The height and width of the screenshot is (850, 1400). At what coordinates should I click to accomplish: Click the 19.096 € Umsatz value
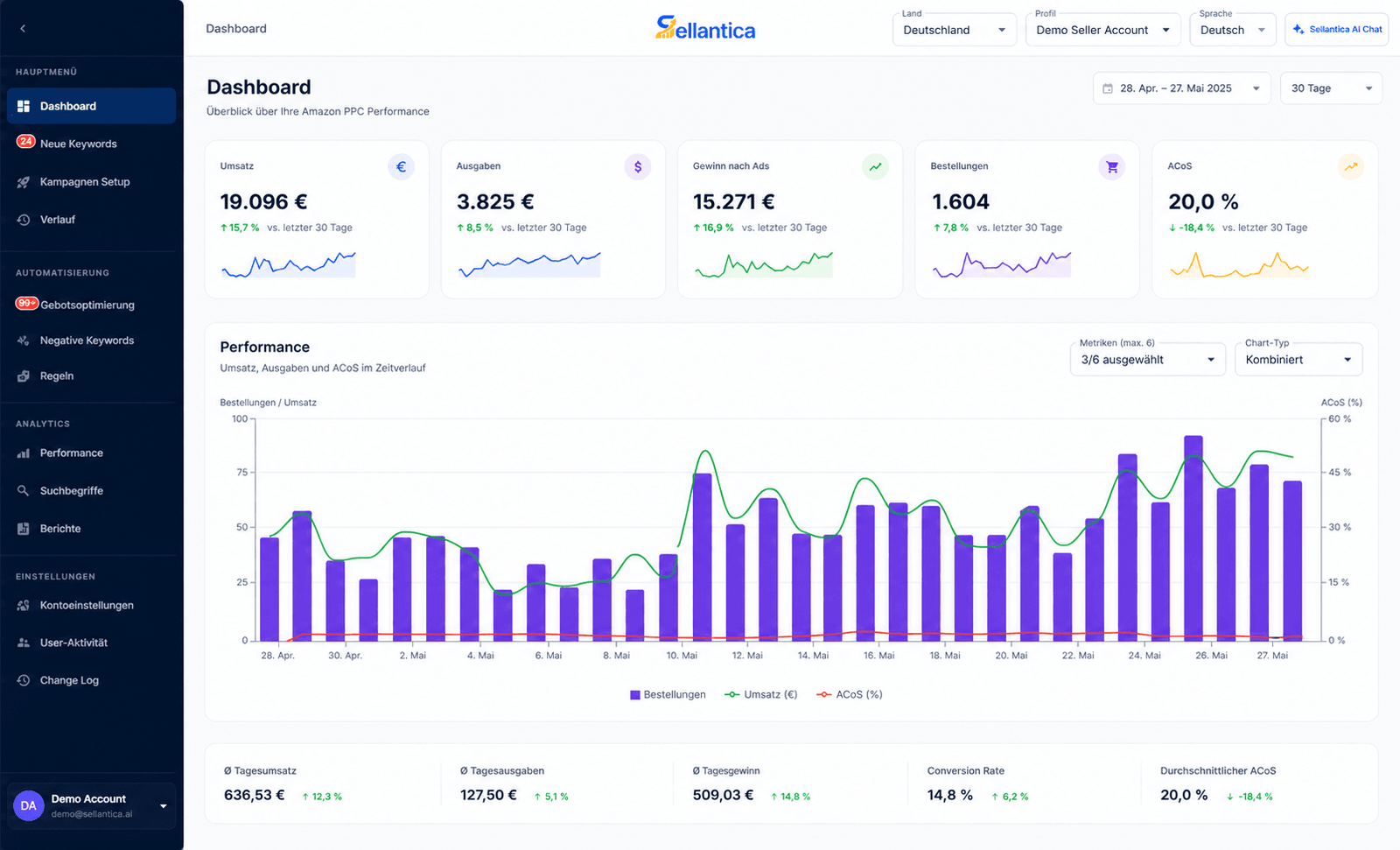tap(263, 202)
